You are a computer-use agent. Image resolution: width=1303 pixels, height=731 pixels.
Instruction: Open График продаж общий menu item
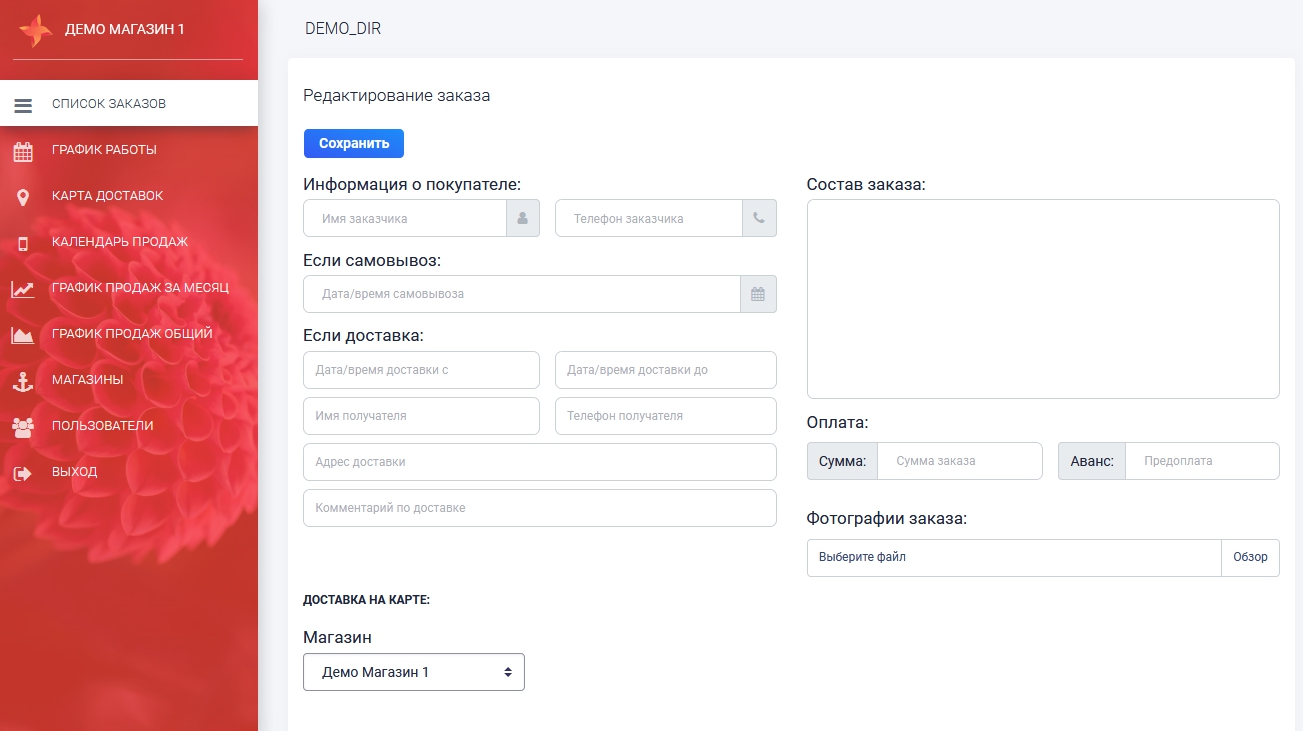(x=132, y=334)
